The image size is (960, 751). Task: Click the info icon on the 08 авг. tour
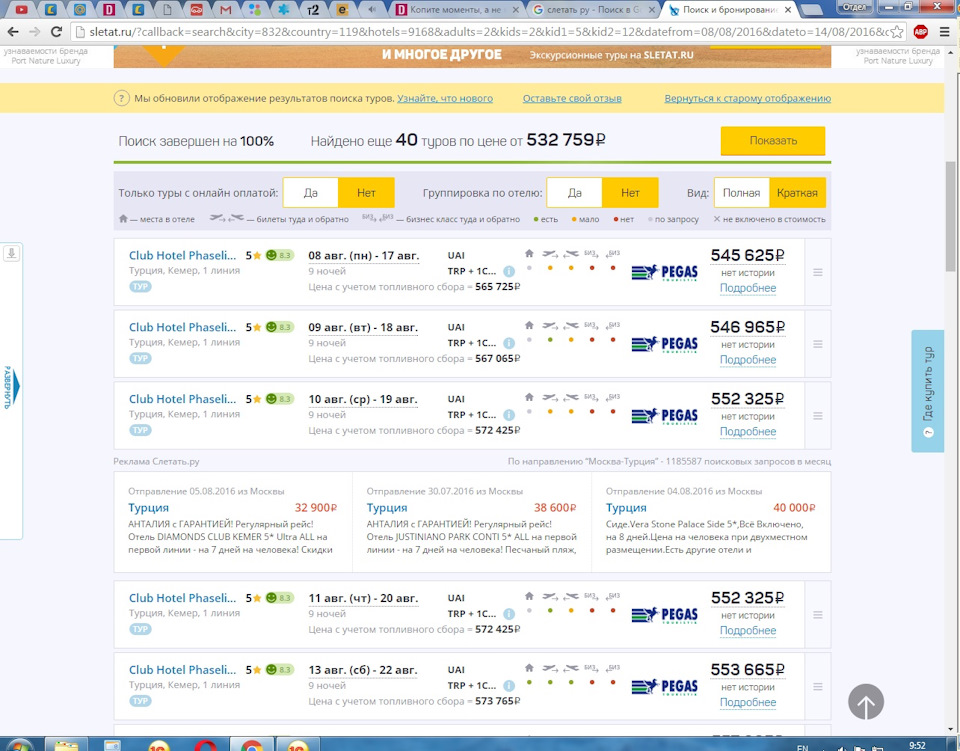509,271
